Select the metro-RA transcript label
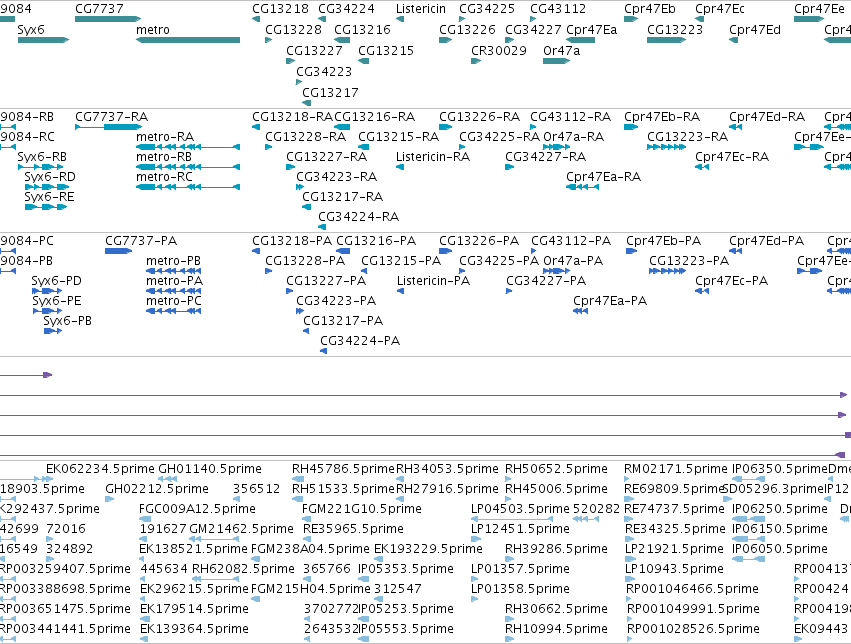This screenshot has width=851, height=644. [x=164, y=137]
